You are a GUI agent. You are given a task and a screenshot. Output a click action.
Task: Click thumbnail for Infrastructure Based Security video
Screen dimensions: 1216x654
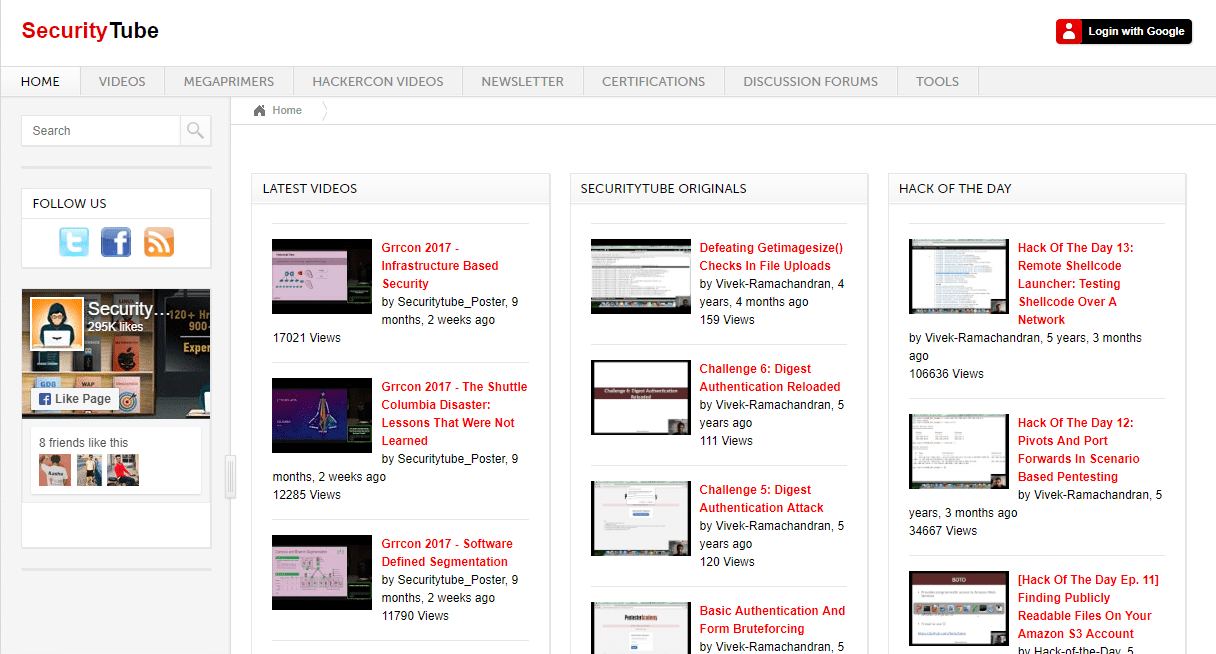[x=322, y=276]
